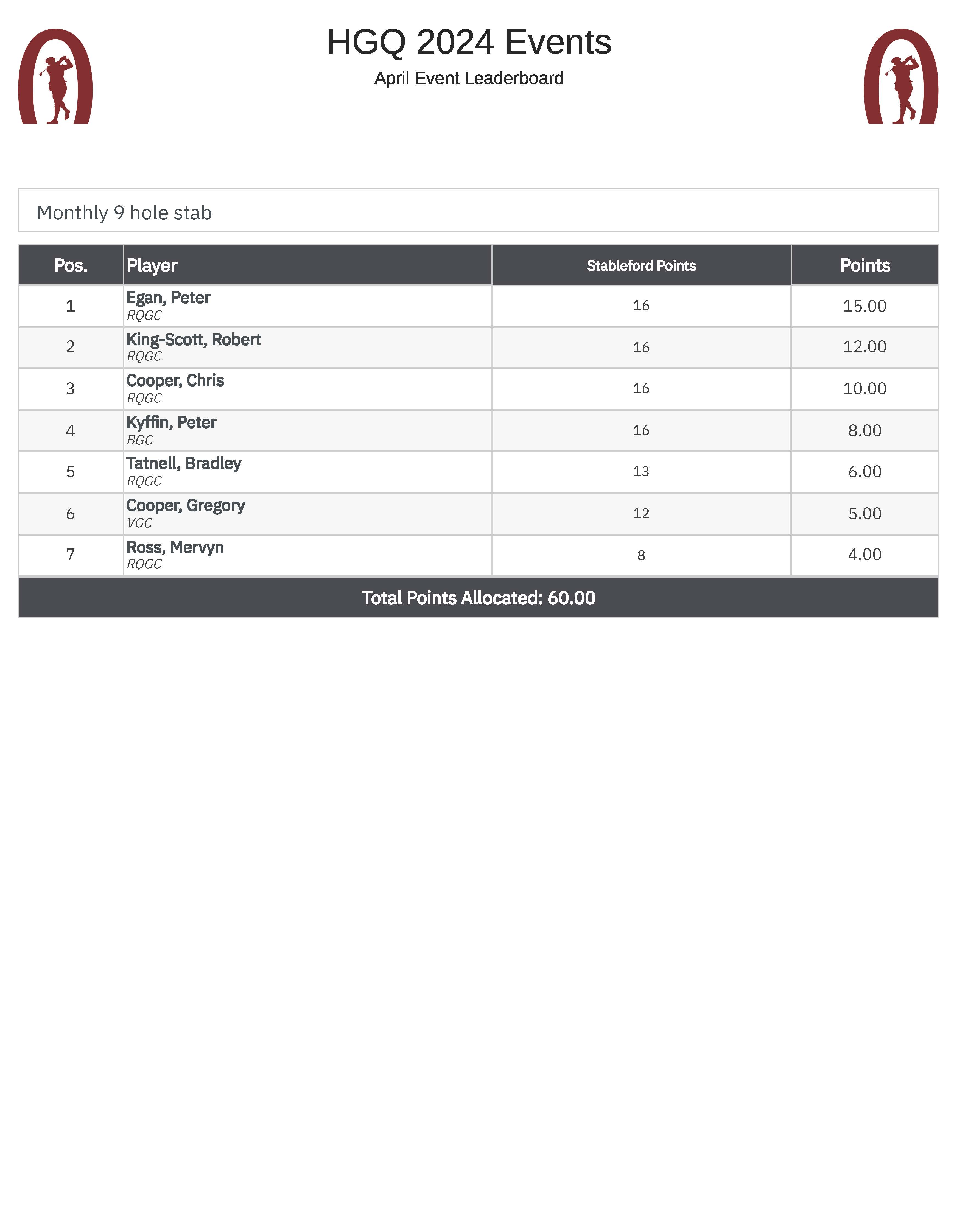The width and height of the screenshot is (957, 1232).
Task: Select player Ross, Mervyn
Action: click(175, 547)
